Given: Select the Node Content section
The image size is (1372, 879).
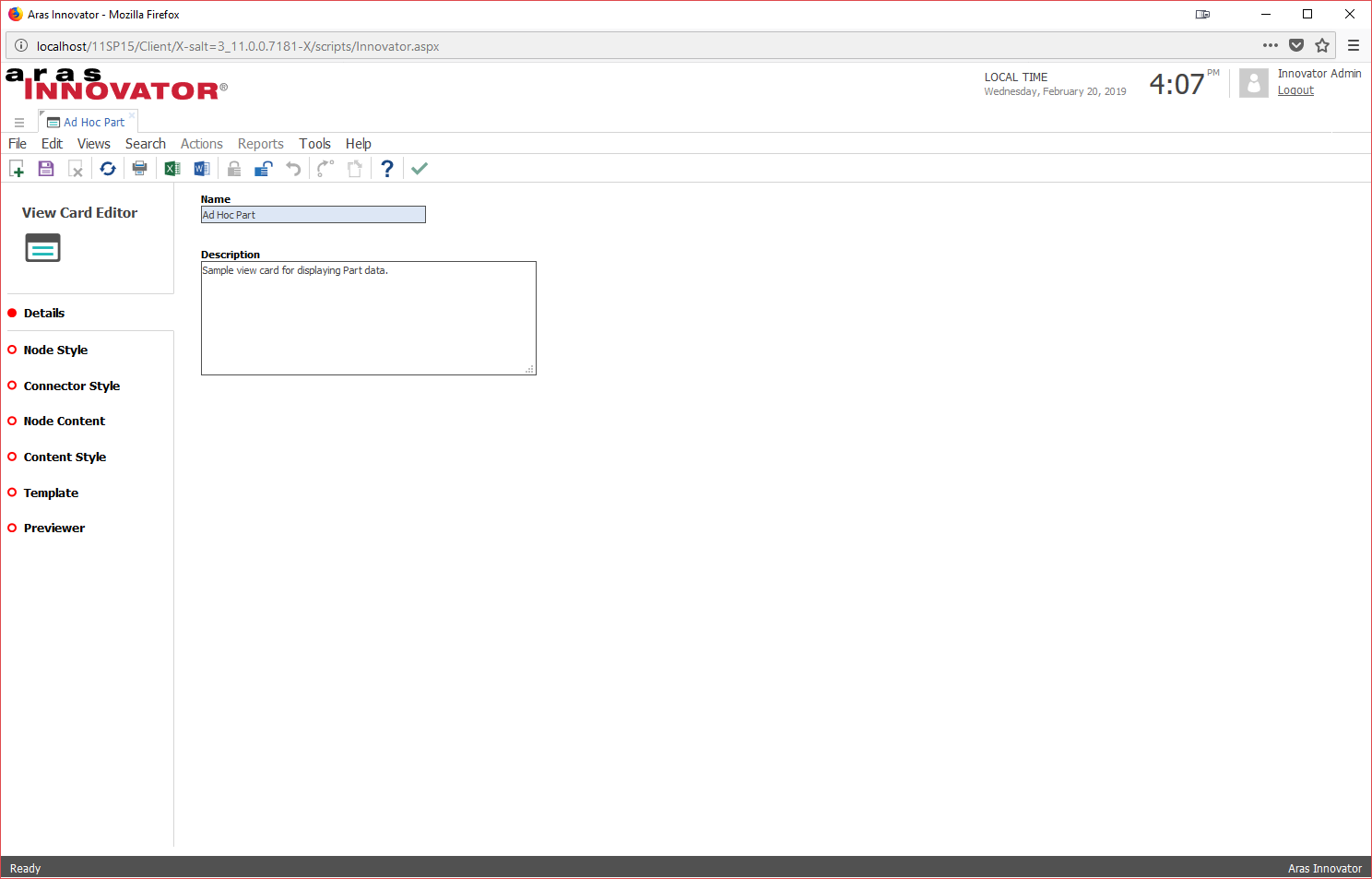Looking at the screenshot, I should (65, 422).
